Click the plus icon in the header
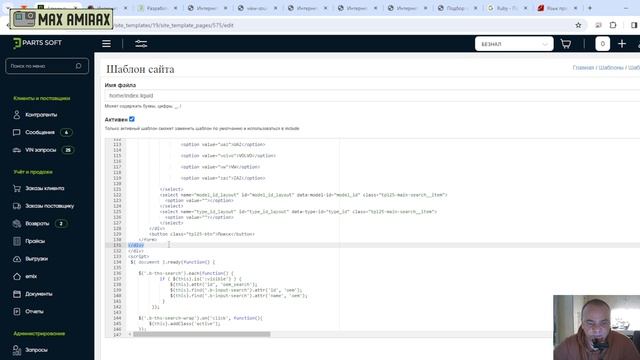Viewport: 640px width, 360px height. point(622,44)
